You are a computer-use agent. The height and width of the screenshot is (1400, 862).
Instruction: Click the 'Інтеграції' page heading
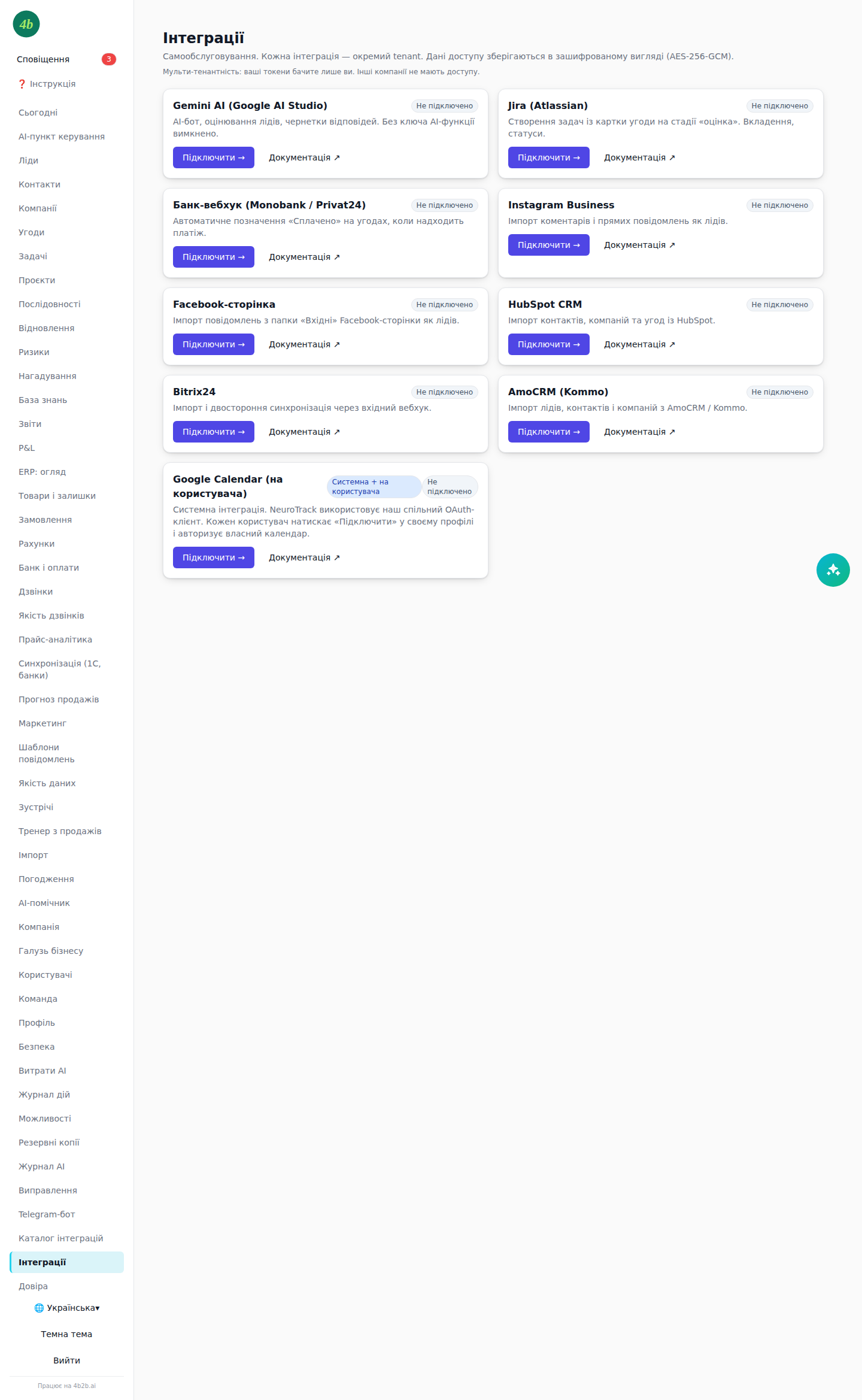coord(204,38)
